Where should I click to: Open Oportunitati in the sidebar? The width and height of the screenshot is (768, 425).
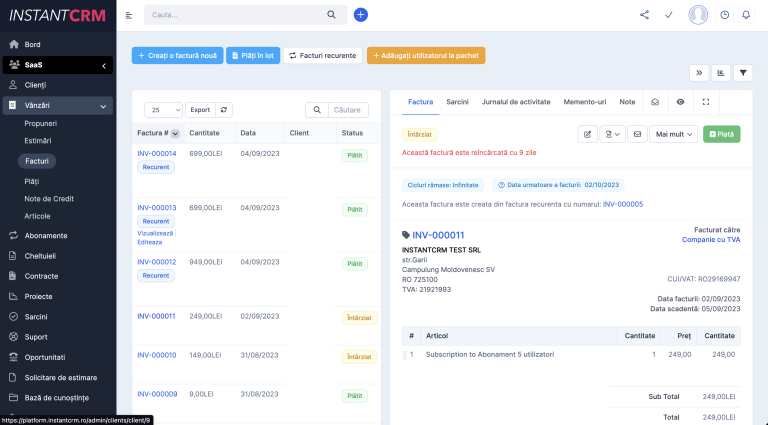(45, 357)
